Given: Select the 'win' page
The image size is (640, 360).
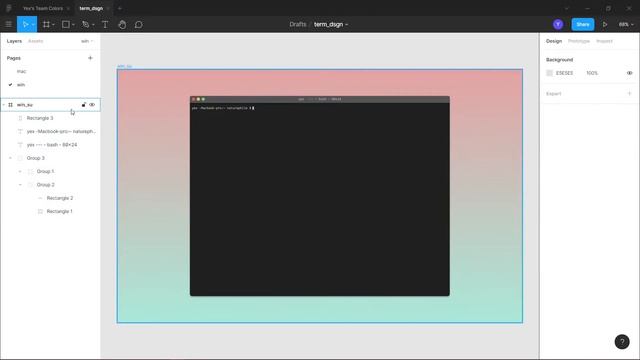Looking at the screenshot, I should [21, 85].
